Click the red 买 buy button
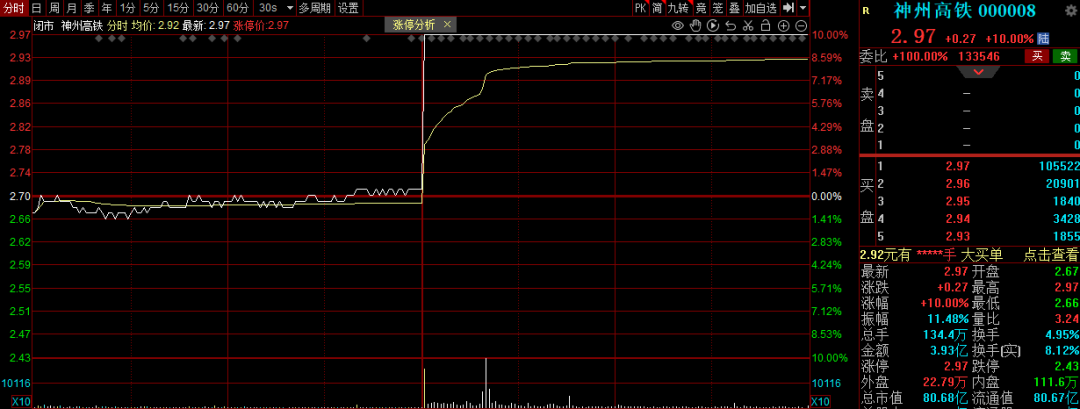The width and height of the screenshot is (1080, 409). pos(1037,57)
